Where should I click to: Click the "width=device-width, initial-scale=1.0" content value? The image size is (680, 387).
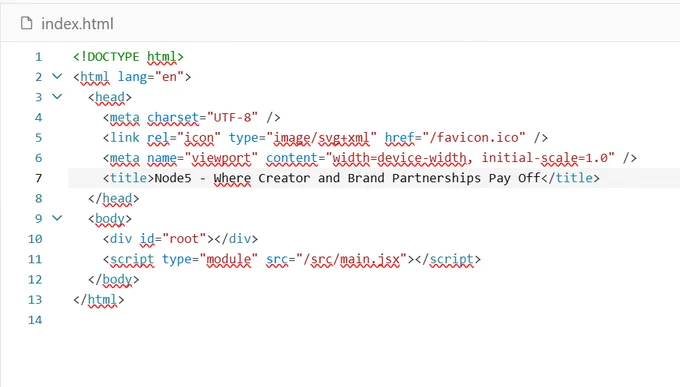pyautogui.click(x=470, y=158)
